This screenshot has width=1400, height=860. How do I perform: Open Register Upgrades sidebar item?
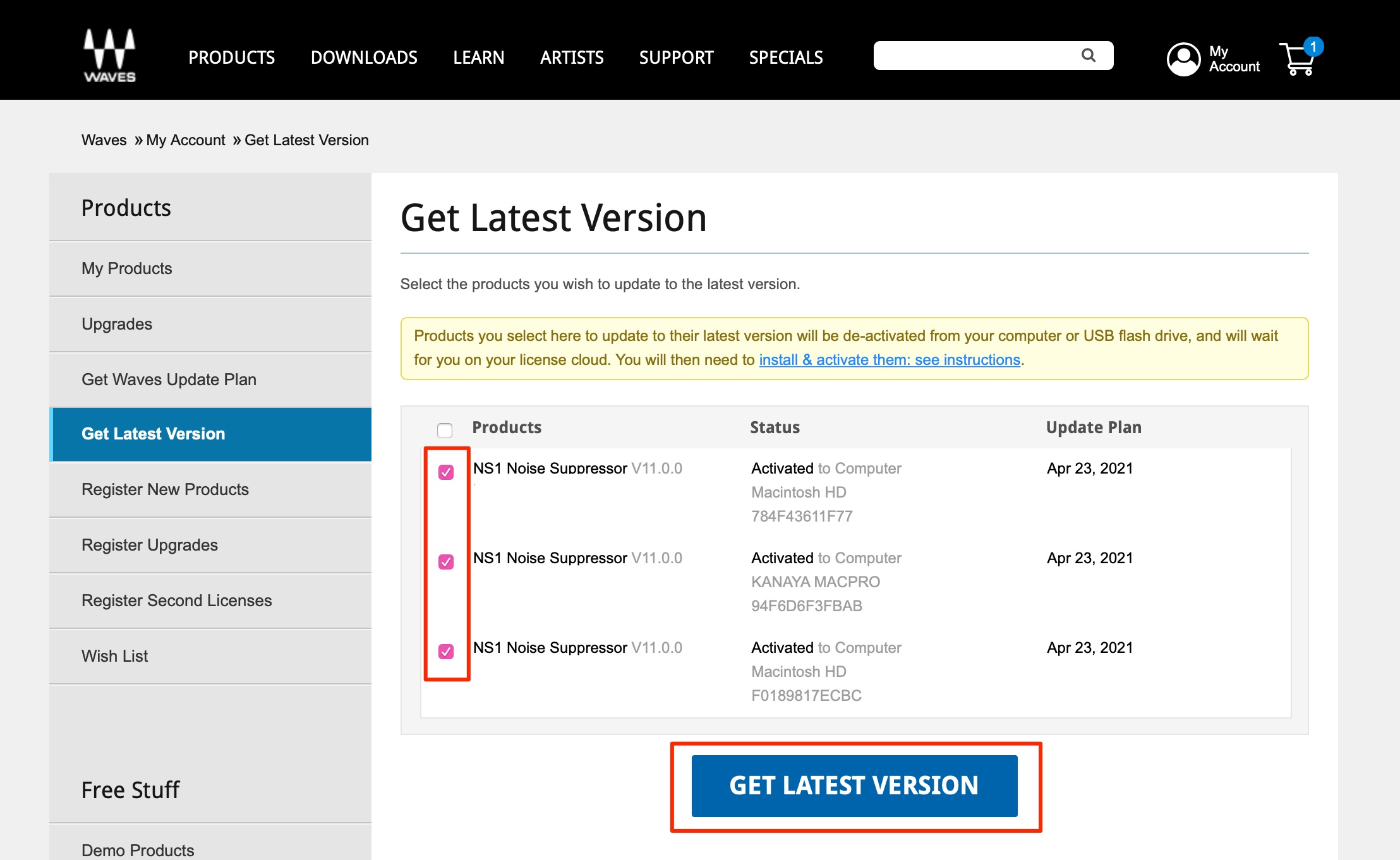coord(210,545)
